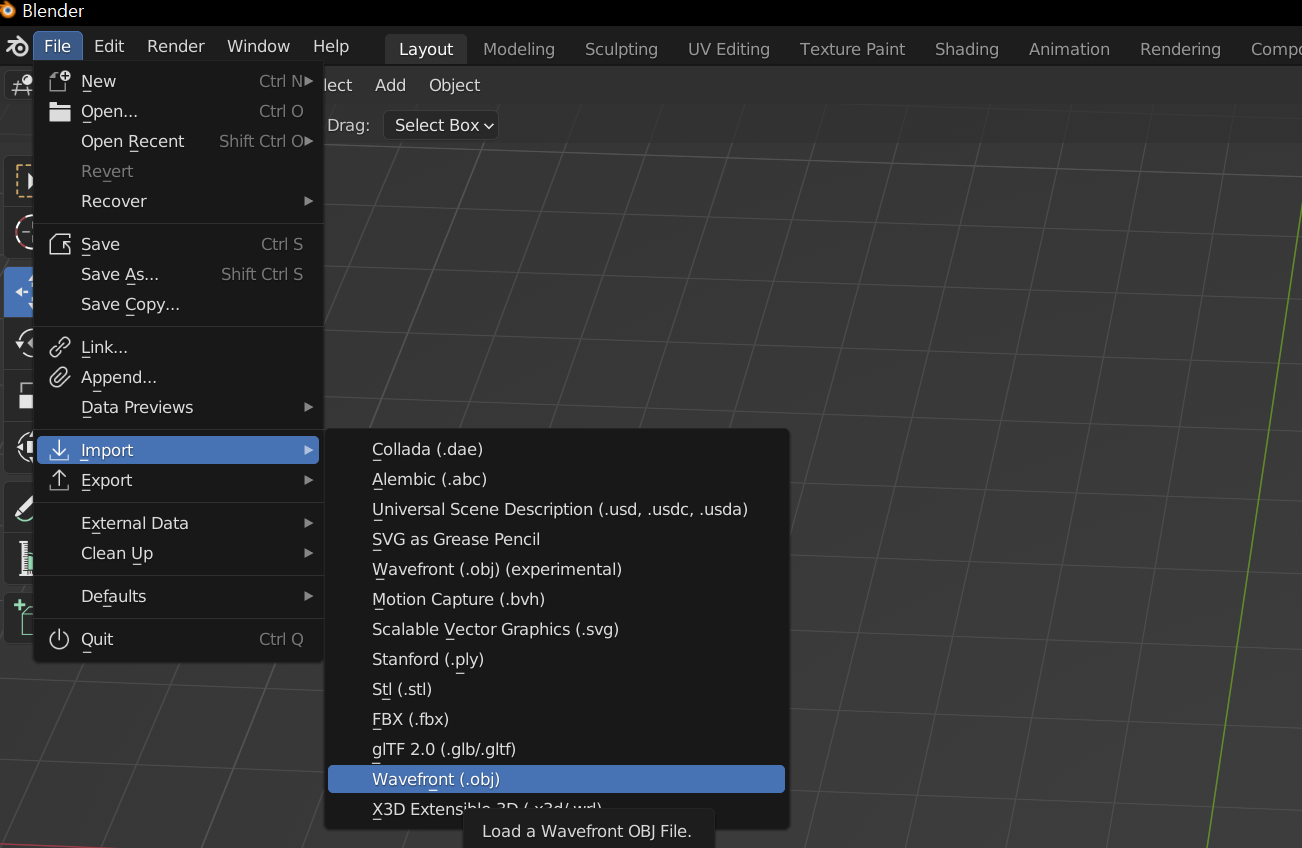This screenshot has width=1302, height=848.
Task: Import Collada (.dae) file
Action: pos(556,449)
